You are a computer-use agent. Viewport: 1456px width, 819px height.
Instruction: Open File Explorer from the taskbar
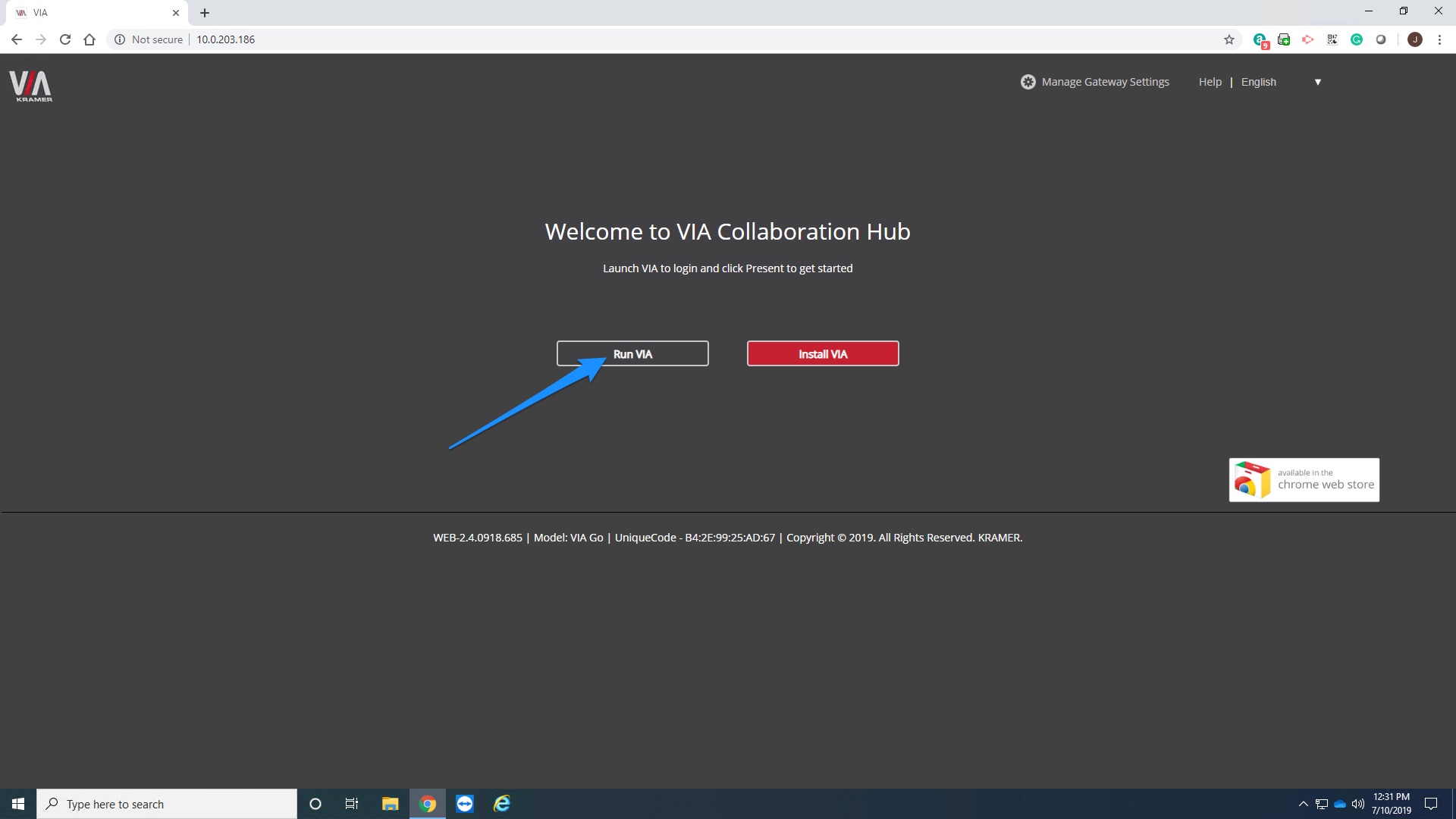(390, 804)
